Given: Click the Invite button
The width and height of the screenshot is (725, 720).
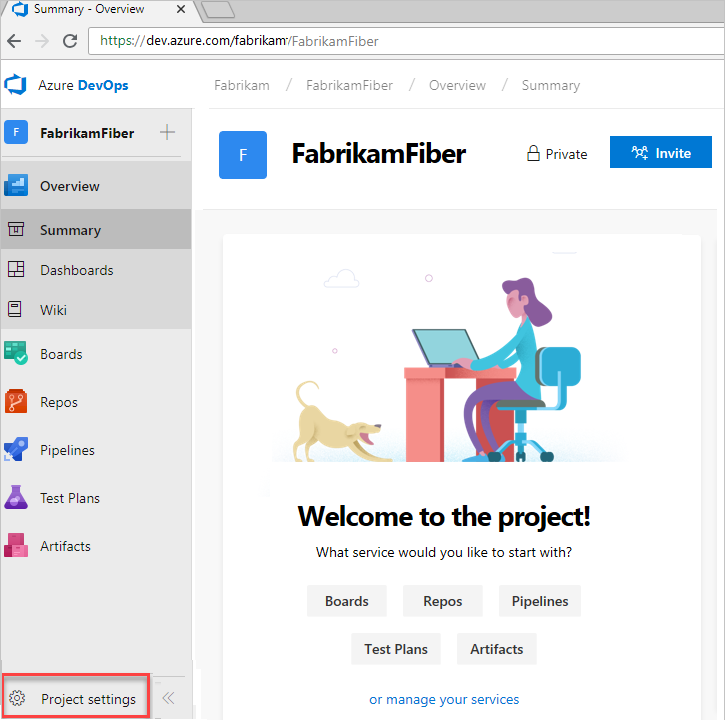Looking at the screenshot, I should point(661,152).
